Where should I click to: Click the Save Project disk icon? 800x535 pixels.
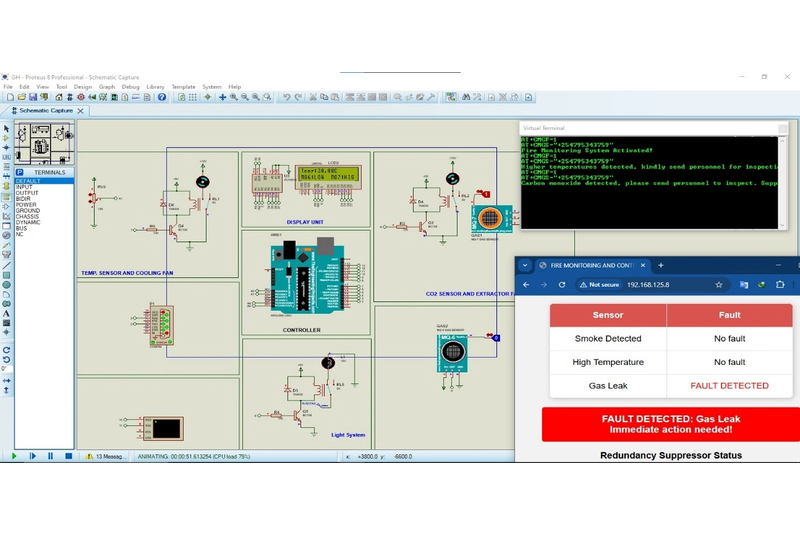pyautogui.click(x=33, y=97)
